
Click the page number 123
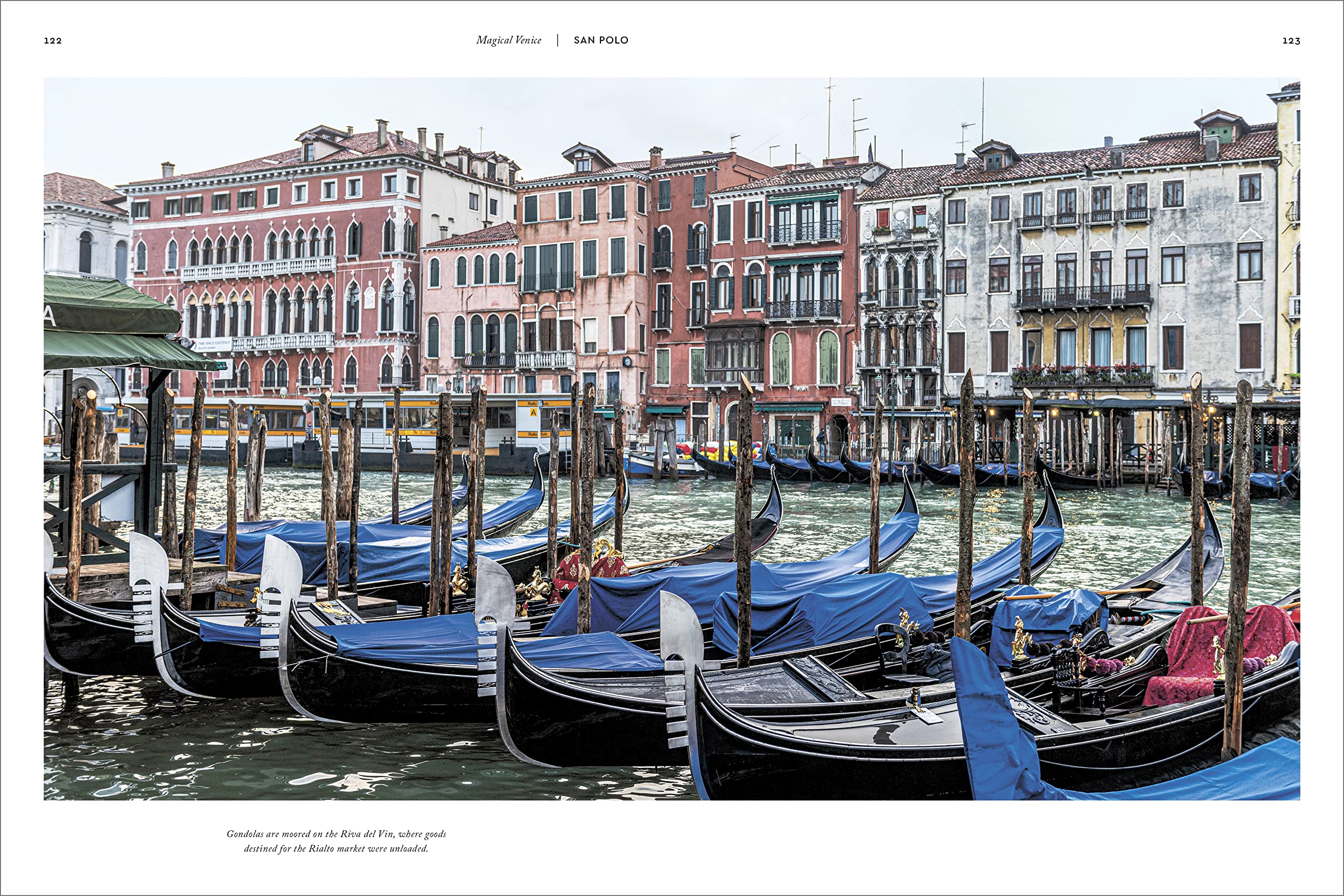(1291, 40)
